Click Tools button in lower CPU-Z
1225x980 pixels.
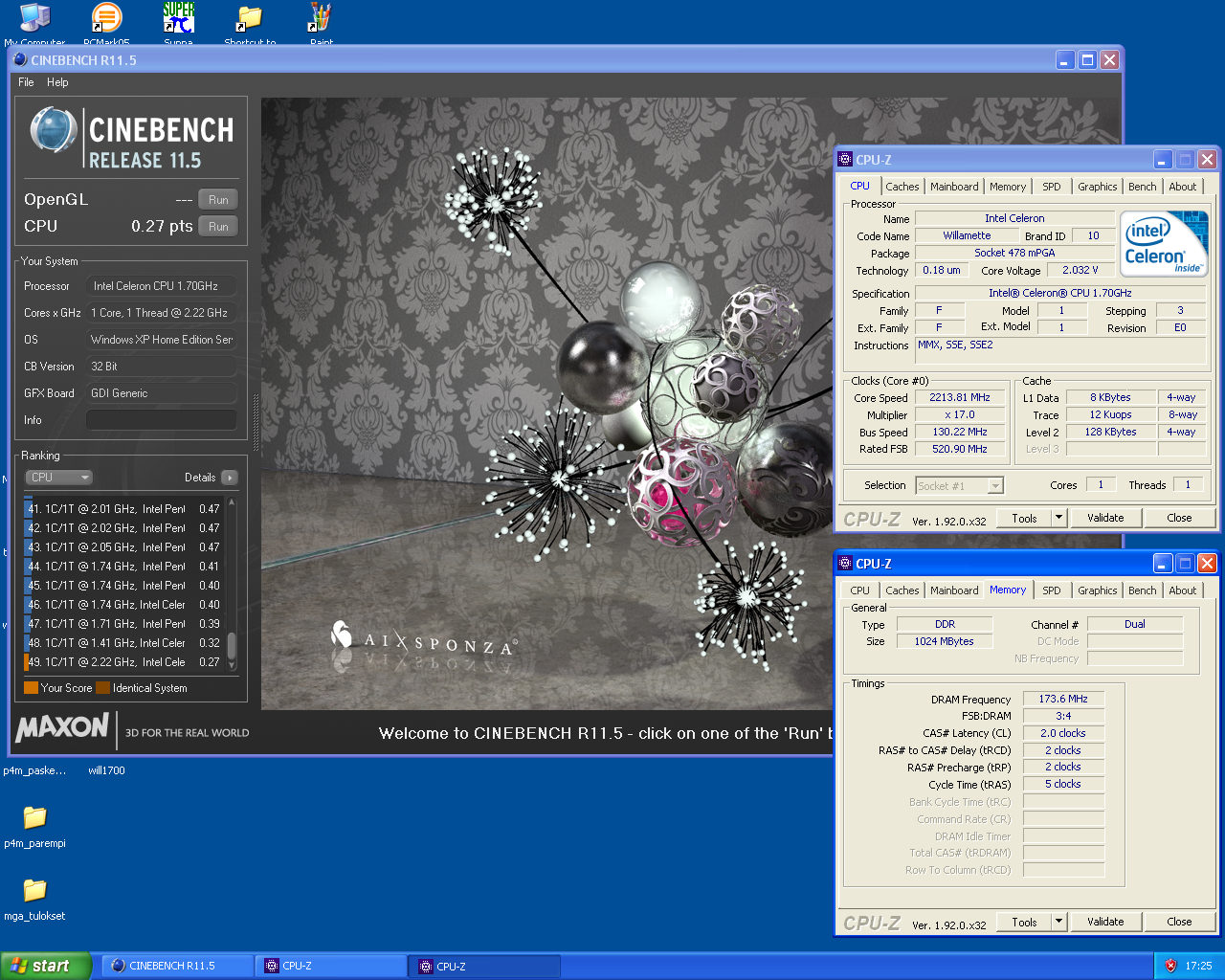(x=1024, y=922)
